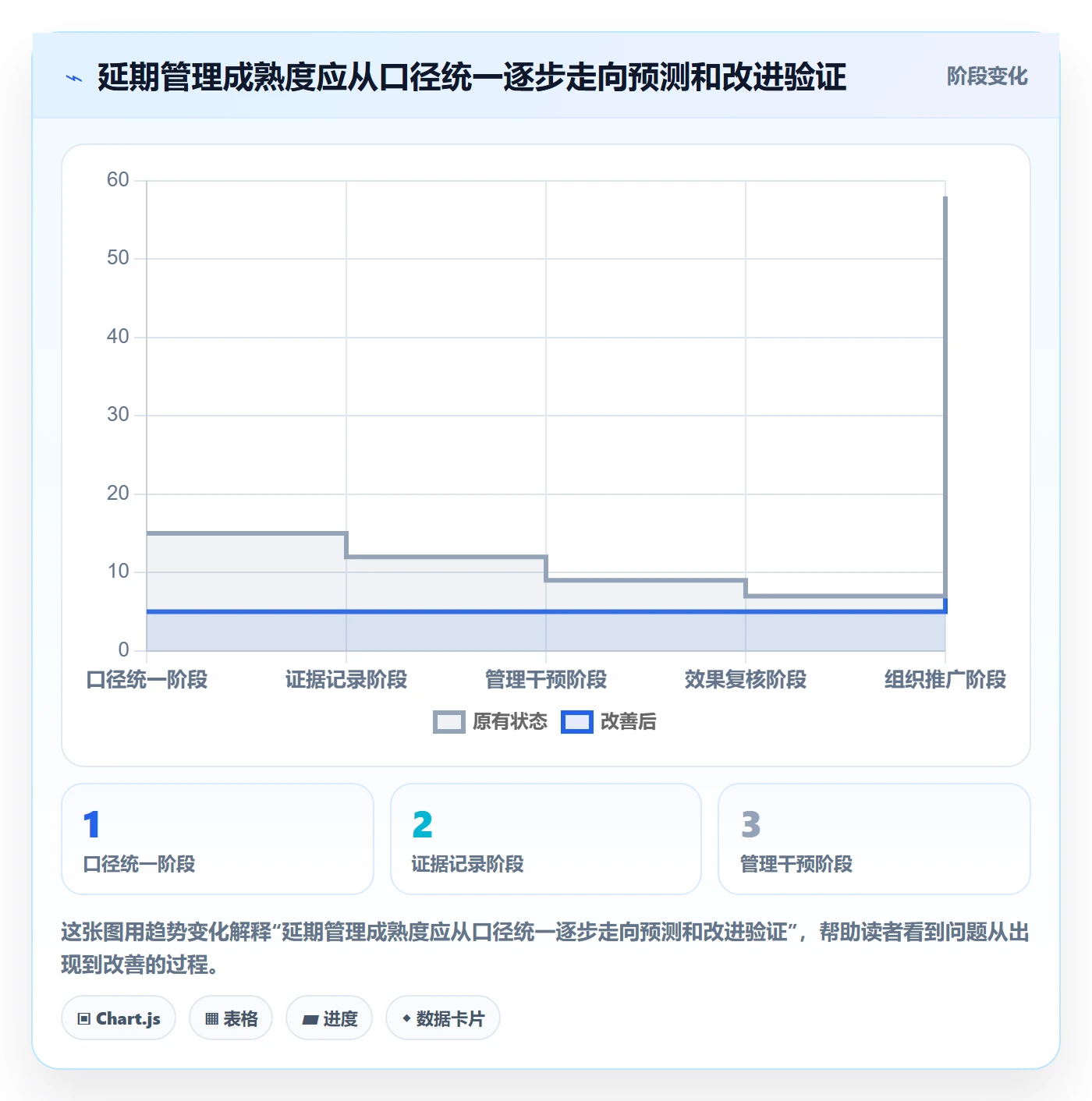Image resolution: width=1092 pixels, height=1101 pixels.
Task: Click the blue 改善后 line on the chart
Action: [x=546, y=611]
